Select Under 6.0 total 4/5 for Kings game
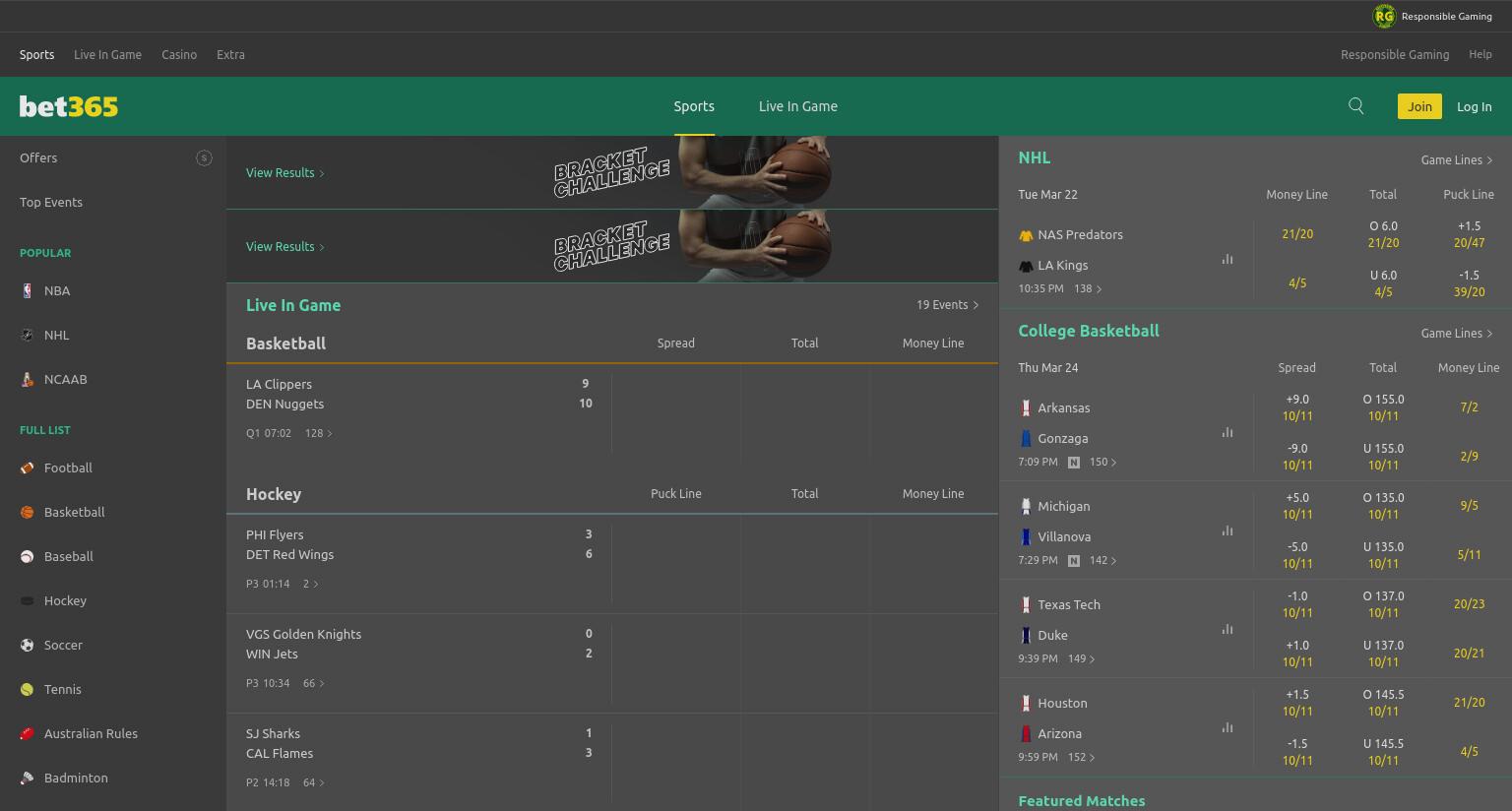Viewport: 1512px width, 811px height. pos(1383,282)
